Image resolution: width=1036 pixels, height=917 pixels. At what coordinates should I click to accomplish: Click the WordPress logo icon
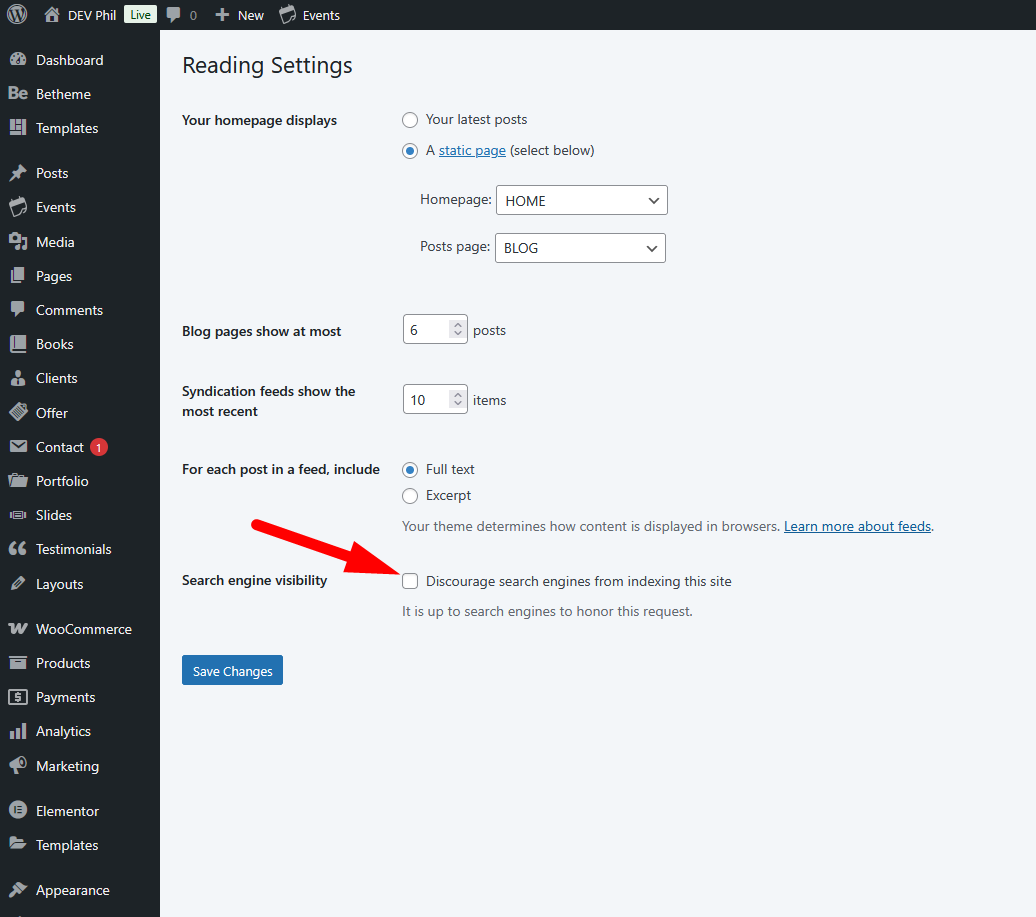(17, 15)
